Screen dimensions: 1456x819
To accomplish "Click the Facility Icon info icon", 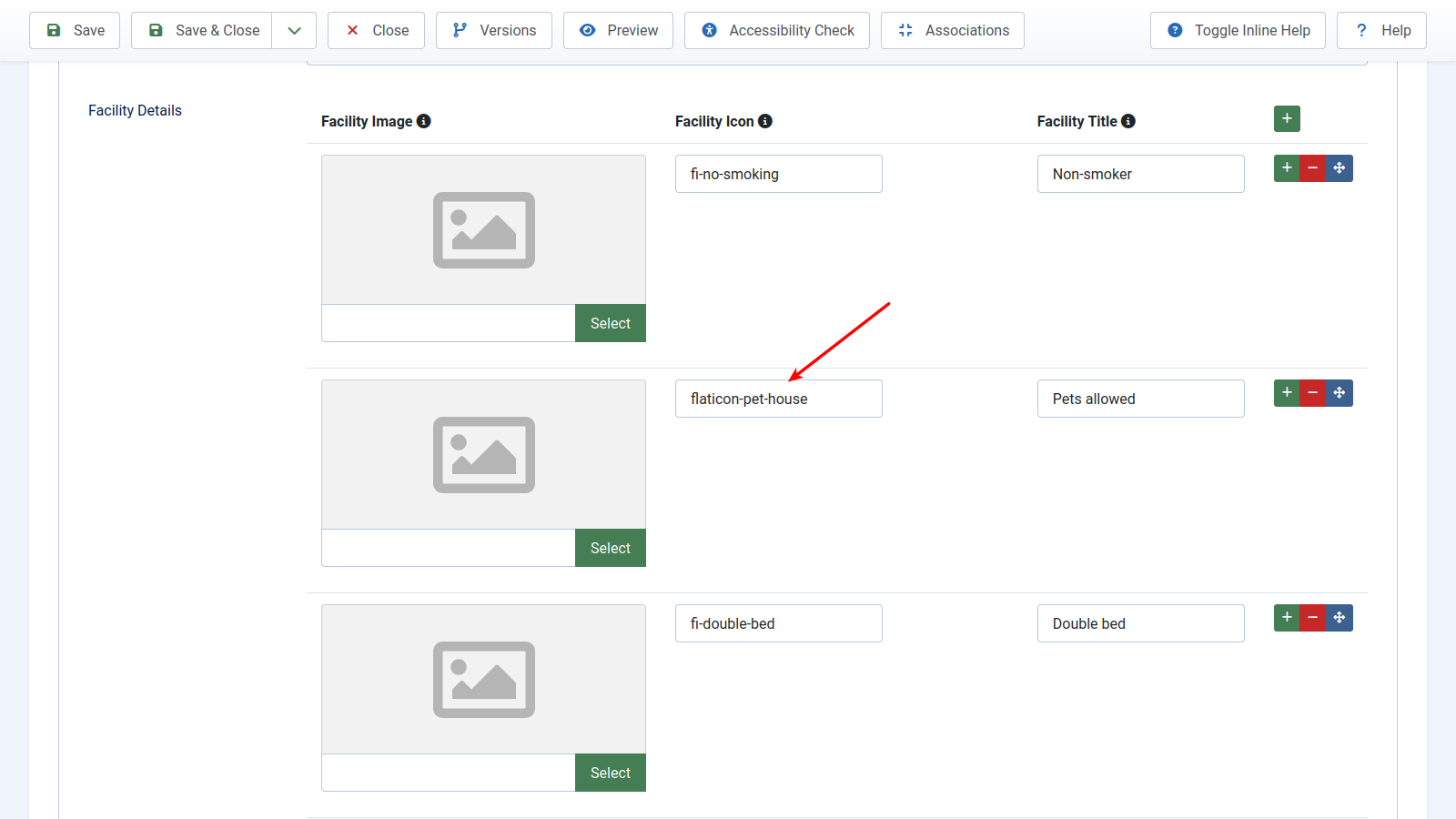I will [765, 121].
